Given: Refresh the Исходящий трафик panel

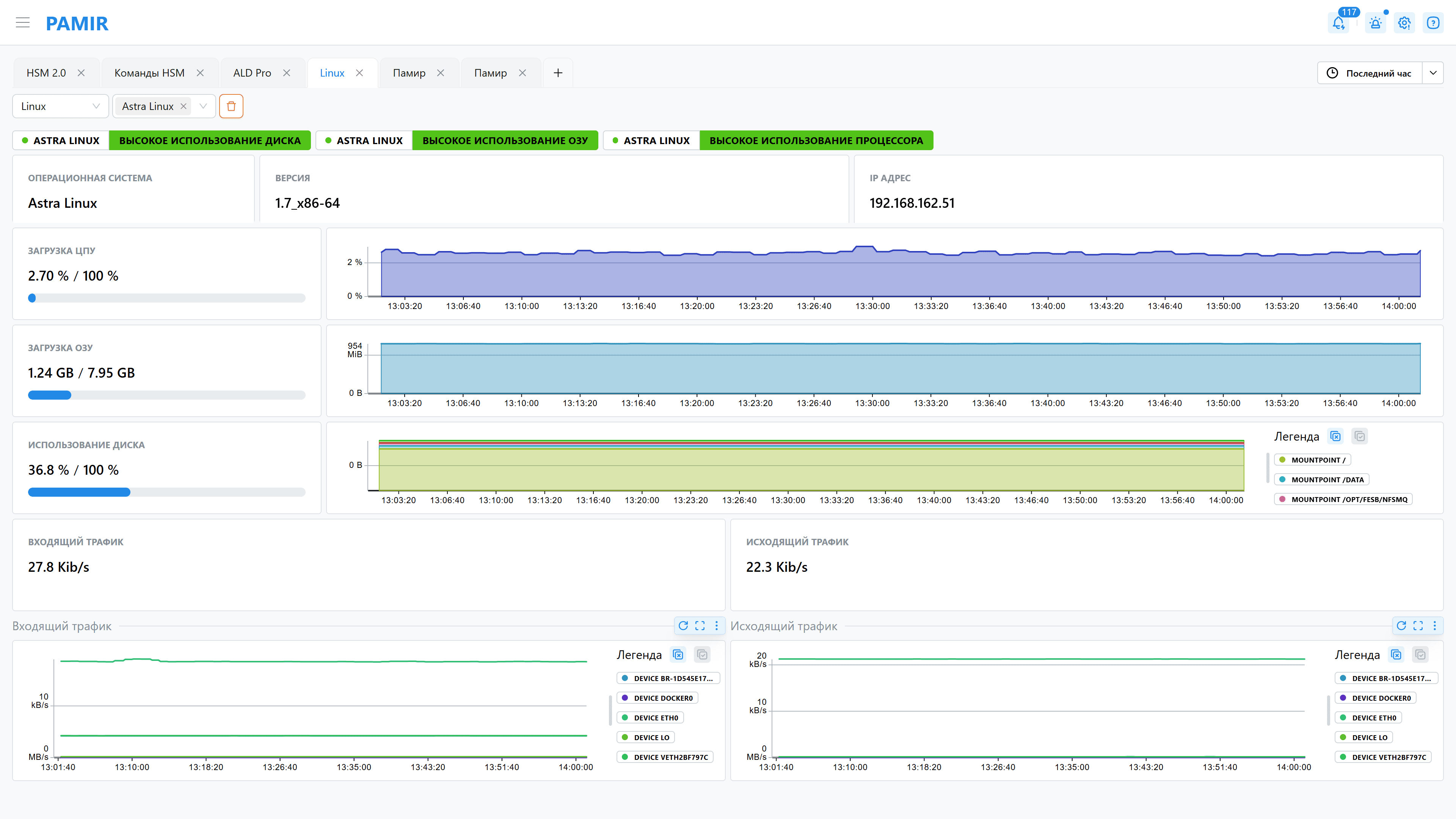Looking at the screenshot, I should 1402,626.
